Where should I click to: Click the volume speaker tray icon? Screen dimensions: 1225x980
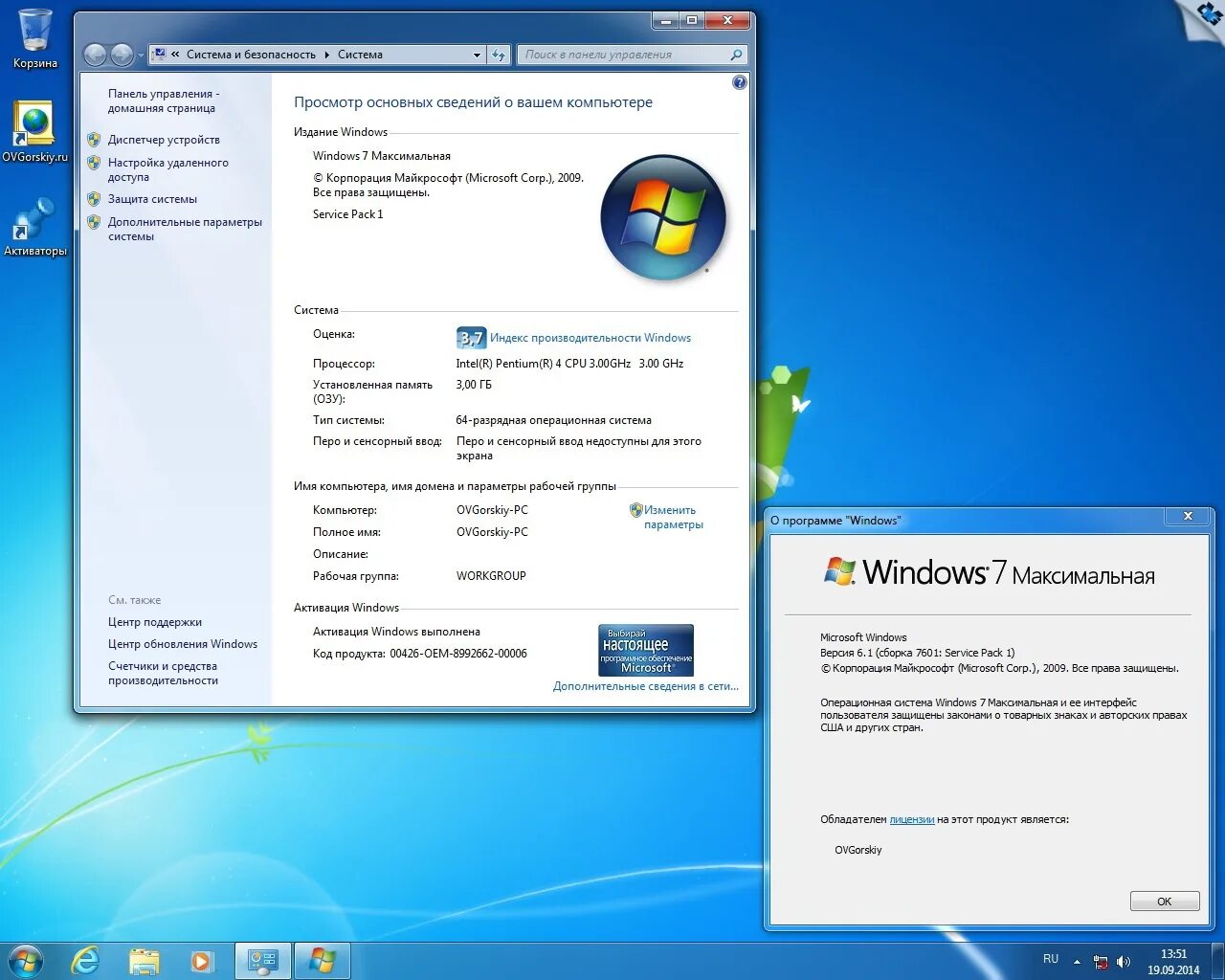(1124, 962)
